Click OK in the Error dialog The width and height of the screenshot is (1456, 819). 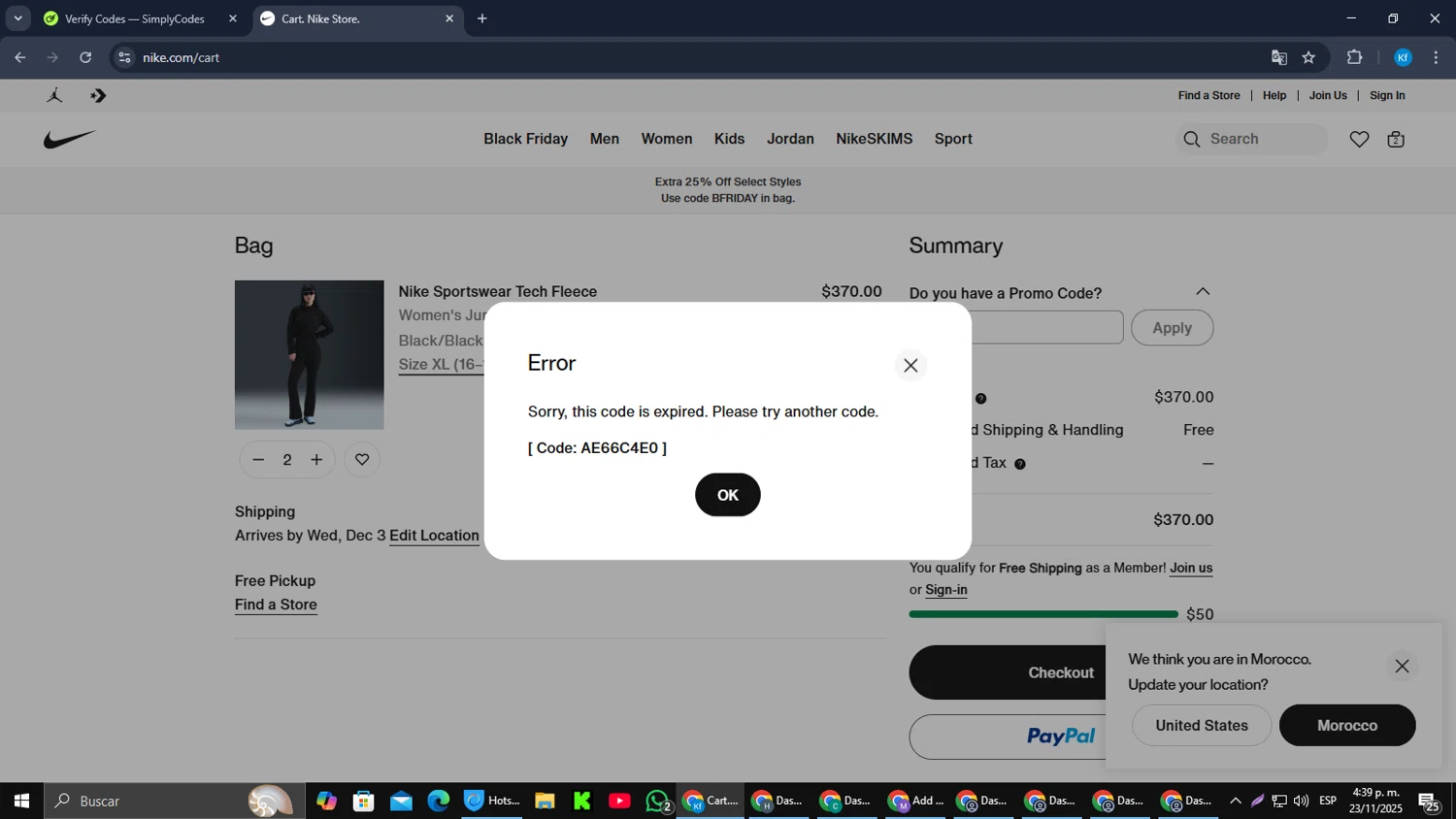click(x=728, y=495)
